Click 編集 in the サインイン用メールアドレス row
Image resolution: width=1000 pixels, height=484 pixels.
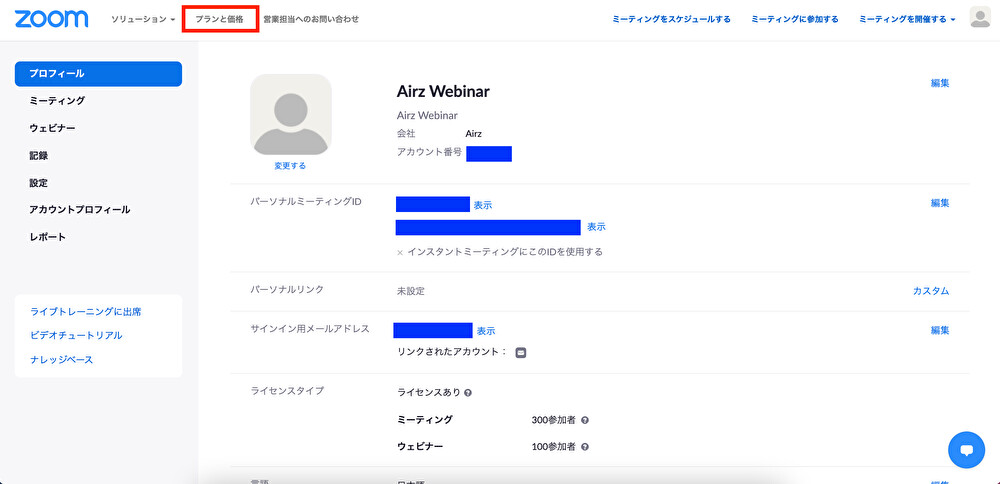(940, 330)
